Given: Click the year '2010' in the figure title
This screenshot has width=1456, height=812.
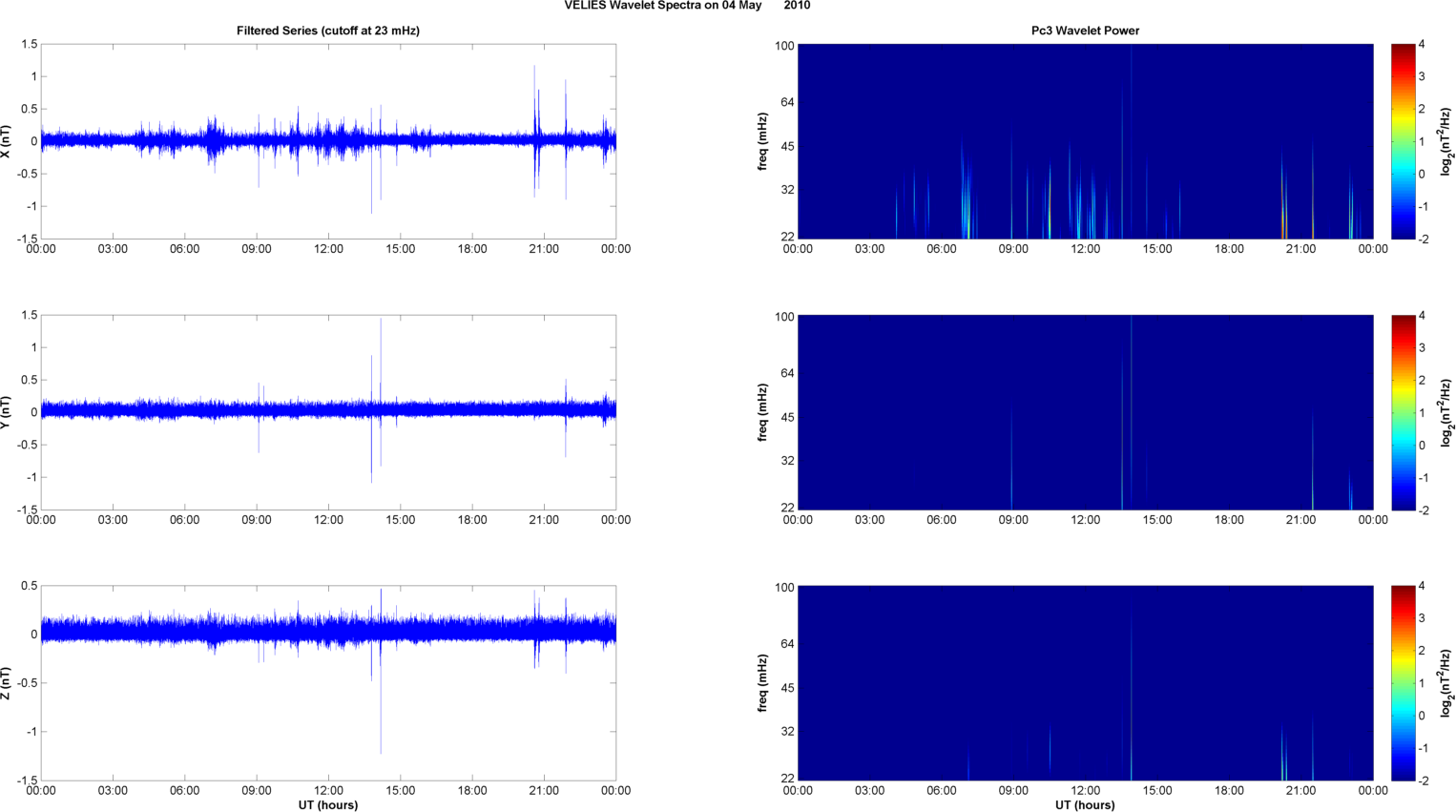Looking at the screenshot, I should pyautogui.click(x=798, y=6).
